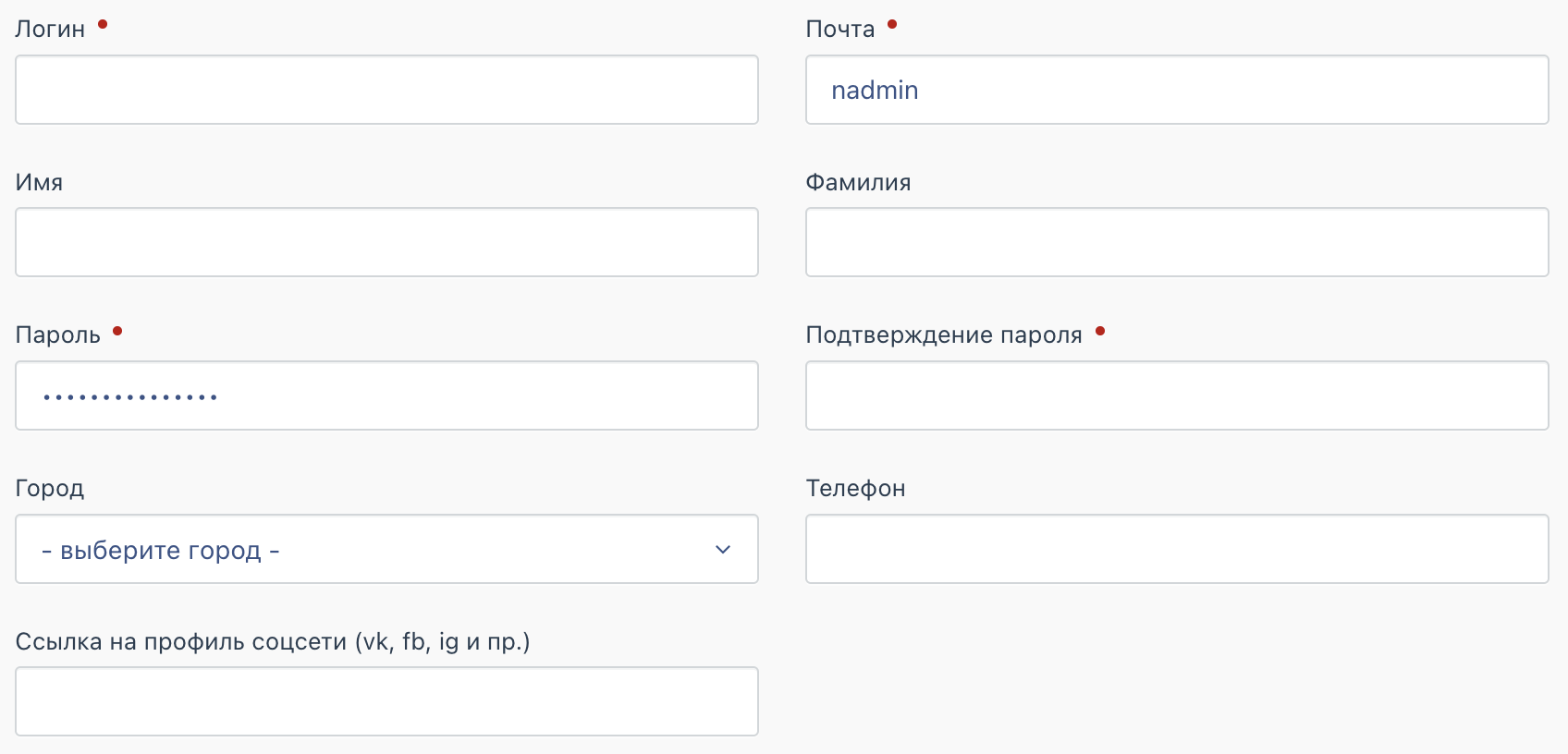The image size is (1568, 754).
Task: Click the Подтверждение пароля label
Action: (x=944, y=334)
